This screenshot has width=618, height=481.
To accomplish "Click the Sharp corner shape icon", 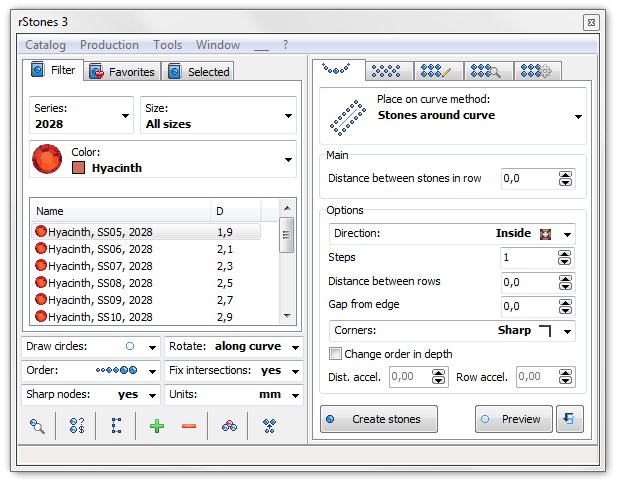I will click(545, 330).
